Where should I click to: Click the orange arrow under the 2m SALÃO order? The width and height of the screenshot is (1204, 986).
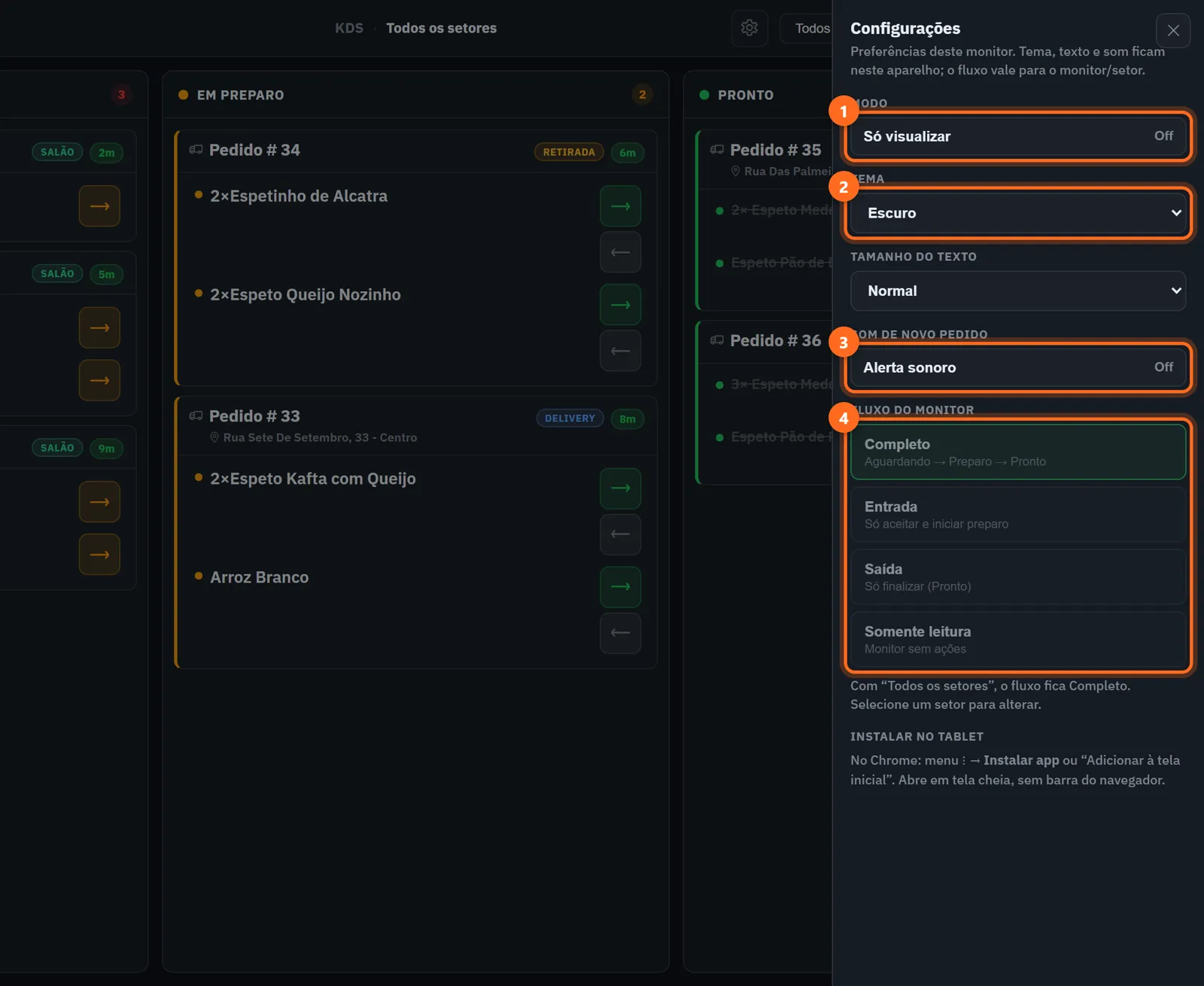pyautogui.click(x=100, y=206)
